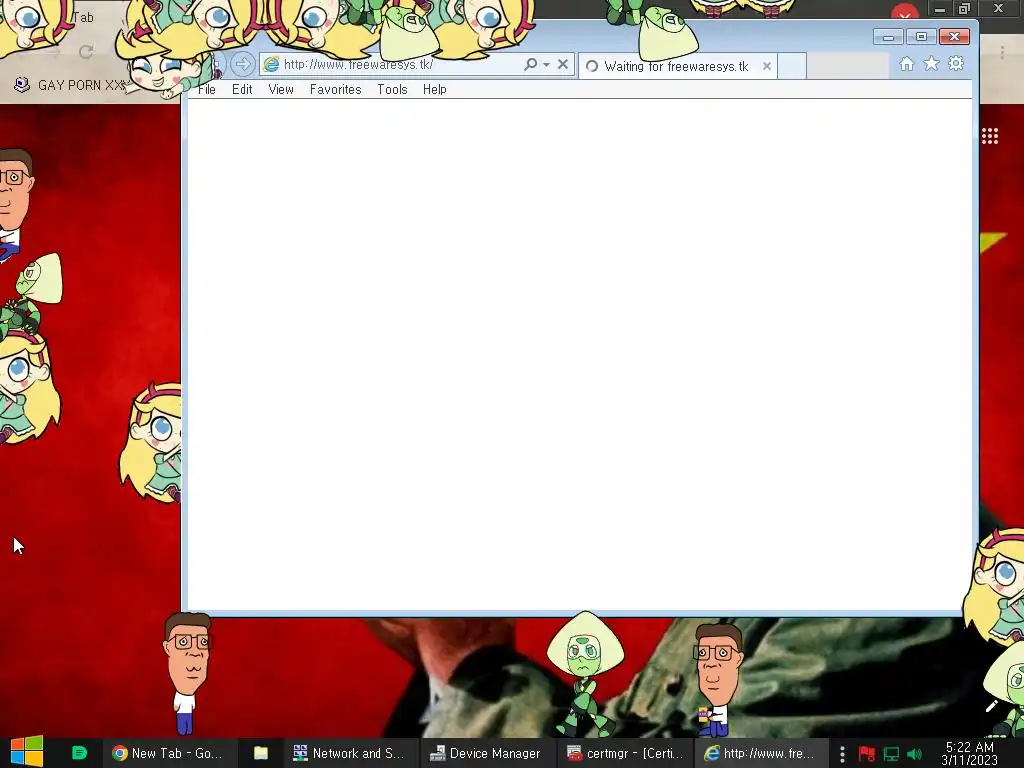Screen dimensions: 1024x768
Task: Open the Favorites star icon
Action: 931,63
